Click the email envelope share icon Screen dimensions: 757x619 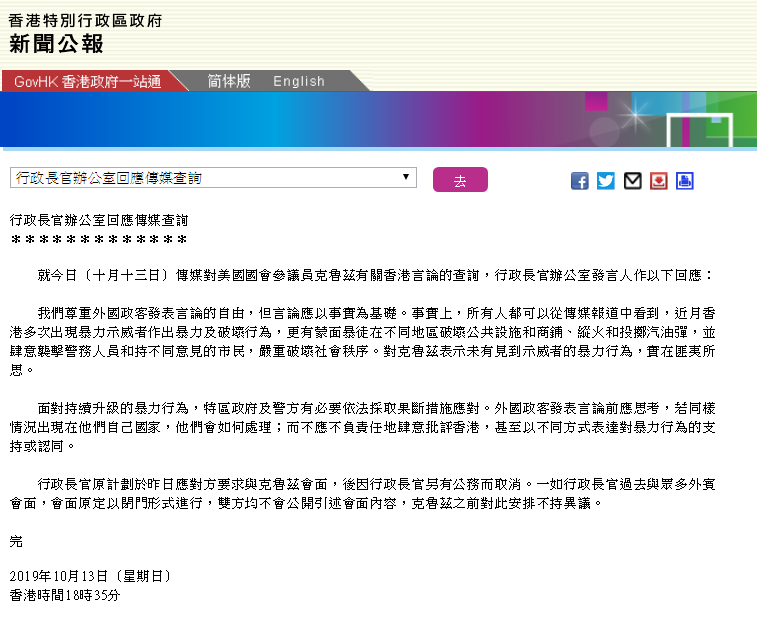pos(632,181)
